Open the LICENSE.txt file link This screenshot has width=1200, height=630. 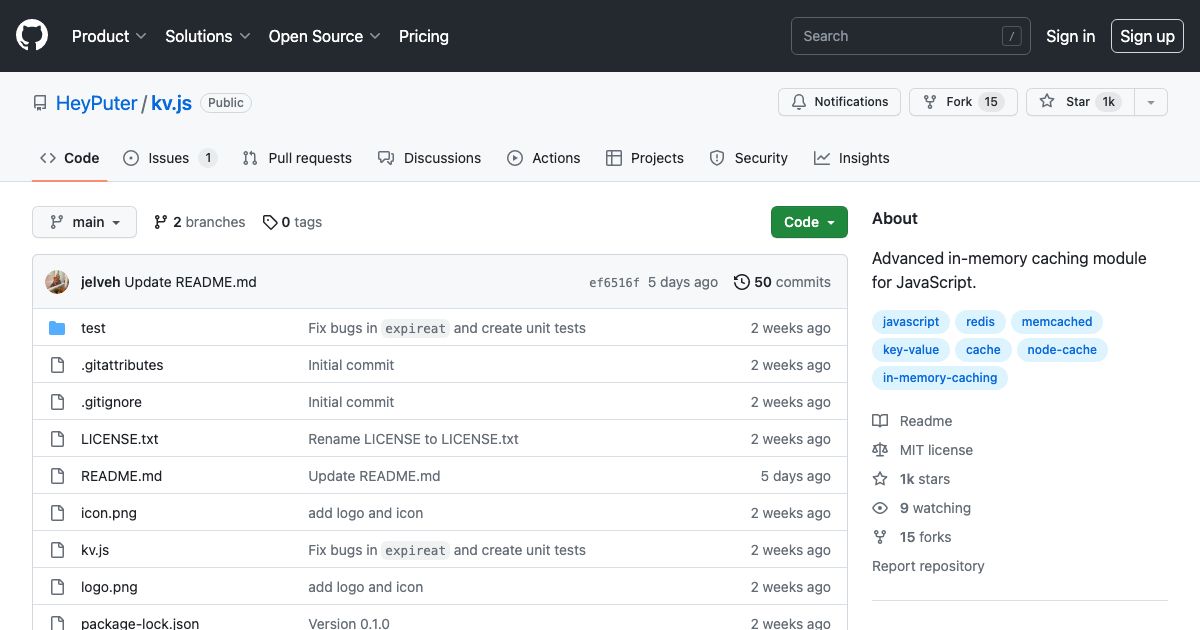[120, 439]
